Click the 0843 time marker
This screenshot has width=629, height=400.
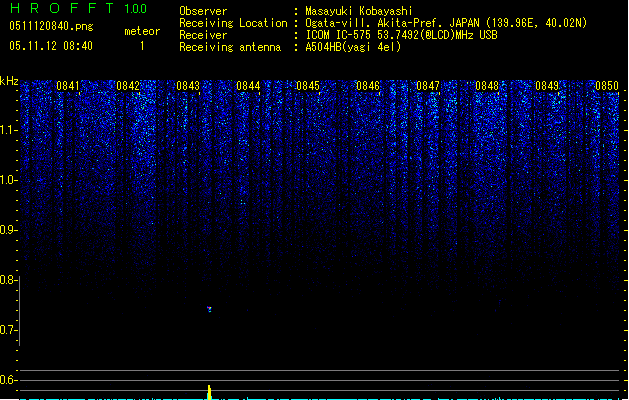pos(188,86)
